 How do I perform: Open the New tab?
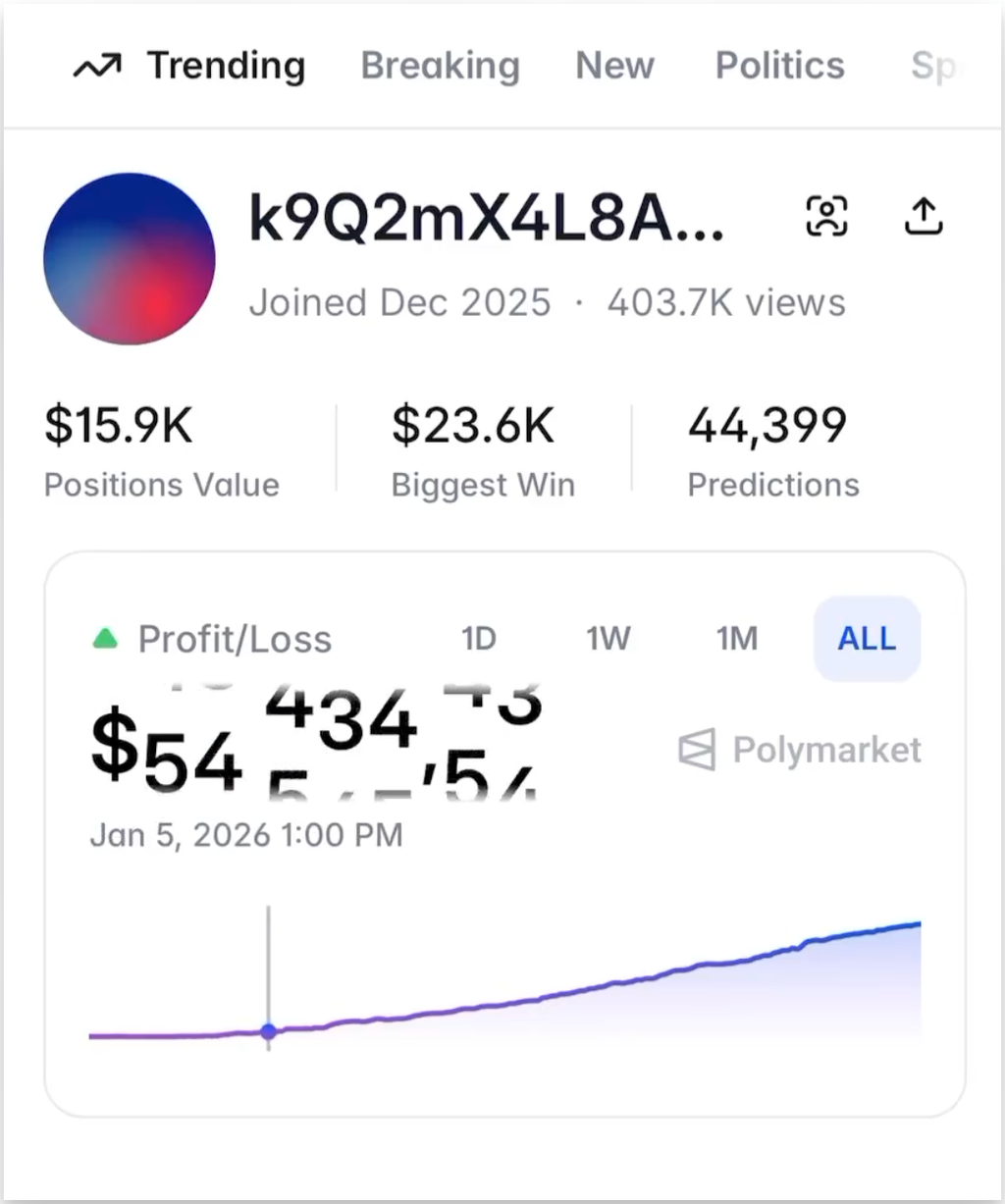coord(614,66)
